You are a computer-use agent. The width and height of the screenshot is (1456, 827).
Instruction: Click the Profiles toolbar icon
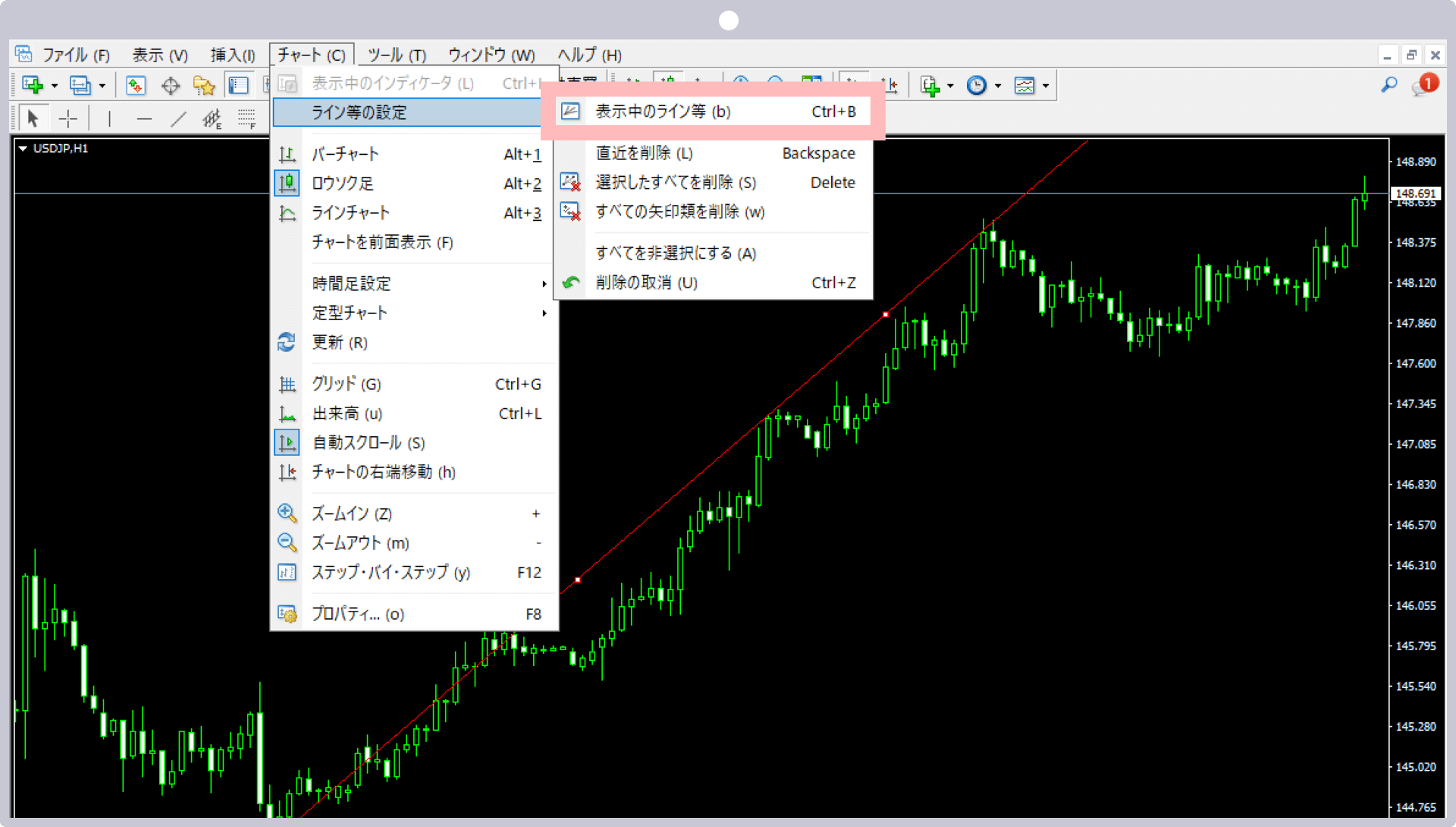click(x=80, y=85)
